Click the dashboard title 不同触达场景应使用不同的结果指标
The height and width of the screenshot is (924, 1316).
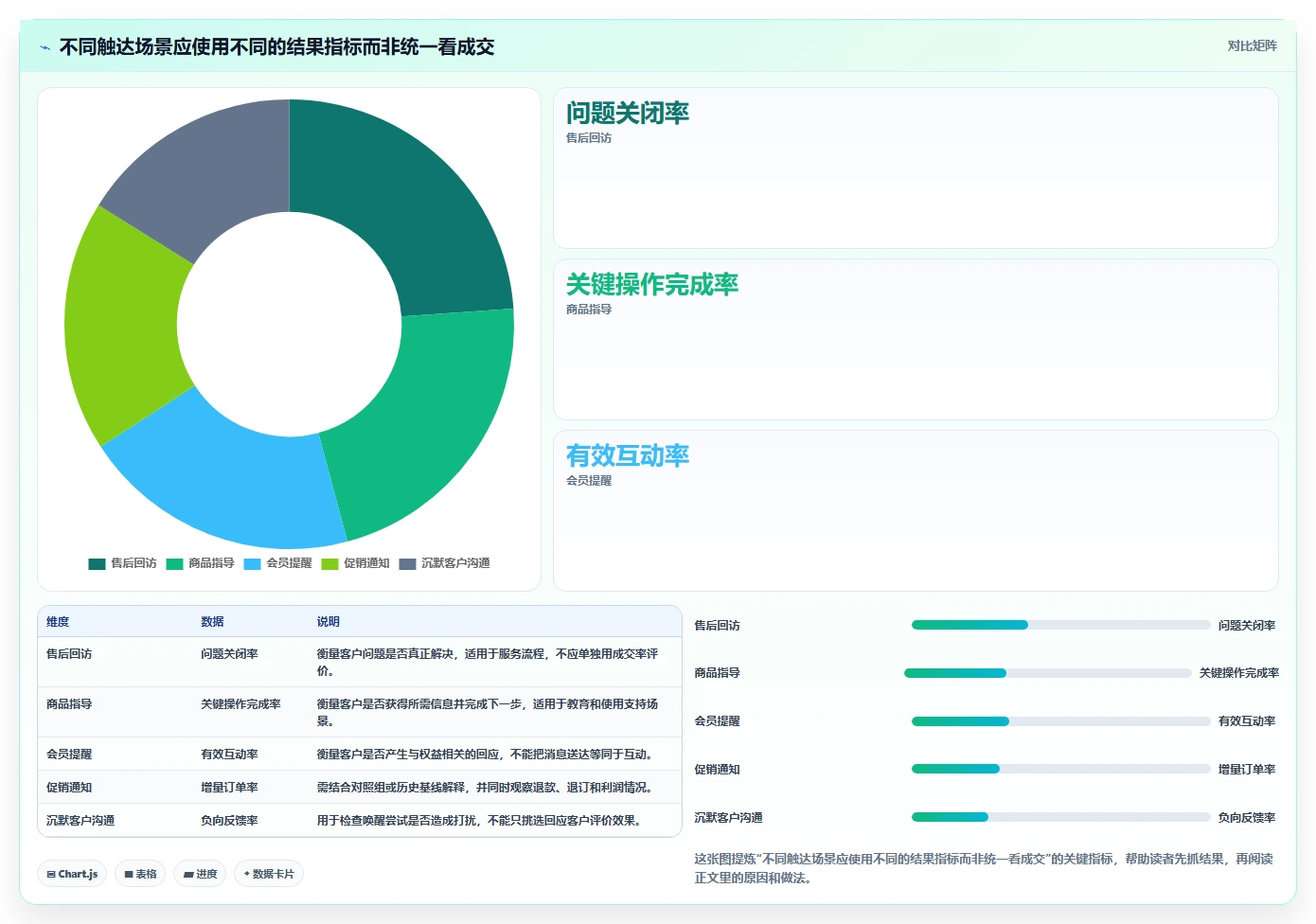click(x=276, y=47)
